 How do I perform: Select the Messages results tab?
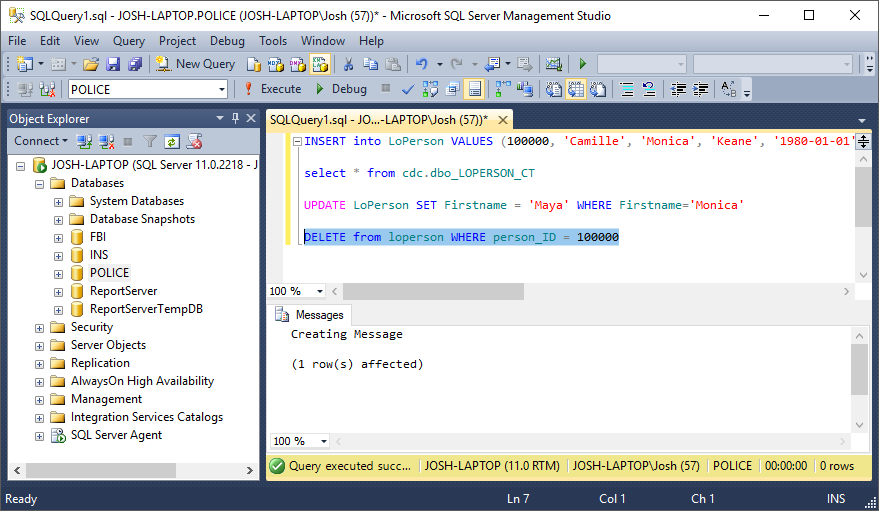(310, 315)
